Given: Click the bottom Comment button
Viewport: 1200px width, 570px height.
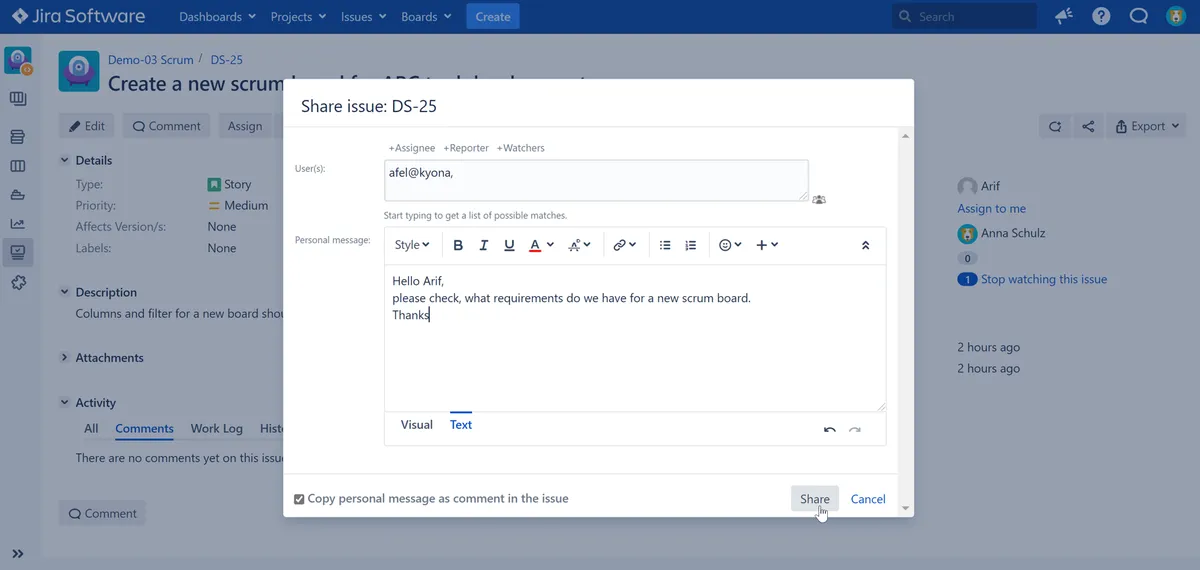Looking at the screenshot, I should (x=102, y=513).
